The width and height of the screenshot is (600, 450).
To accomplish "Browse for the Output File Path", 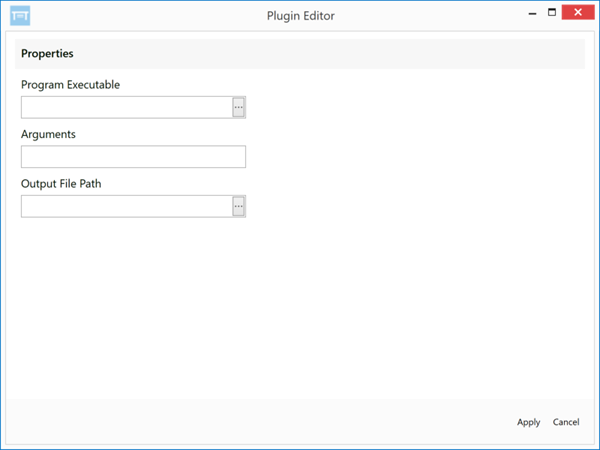I will point(238,206).
